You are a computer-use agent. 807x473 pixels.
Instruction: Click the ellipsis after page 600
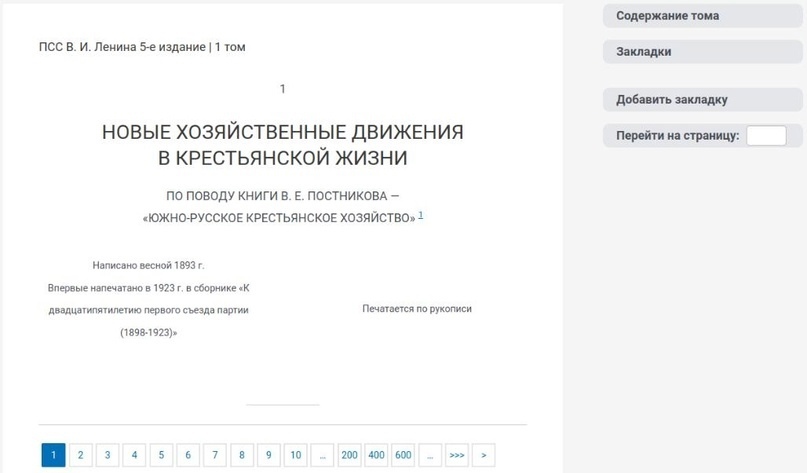(430, 455)
